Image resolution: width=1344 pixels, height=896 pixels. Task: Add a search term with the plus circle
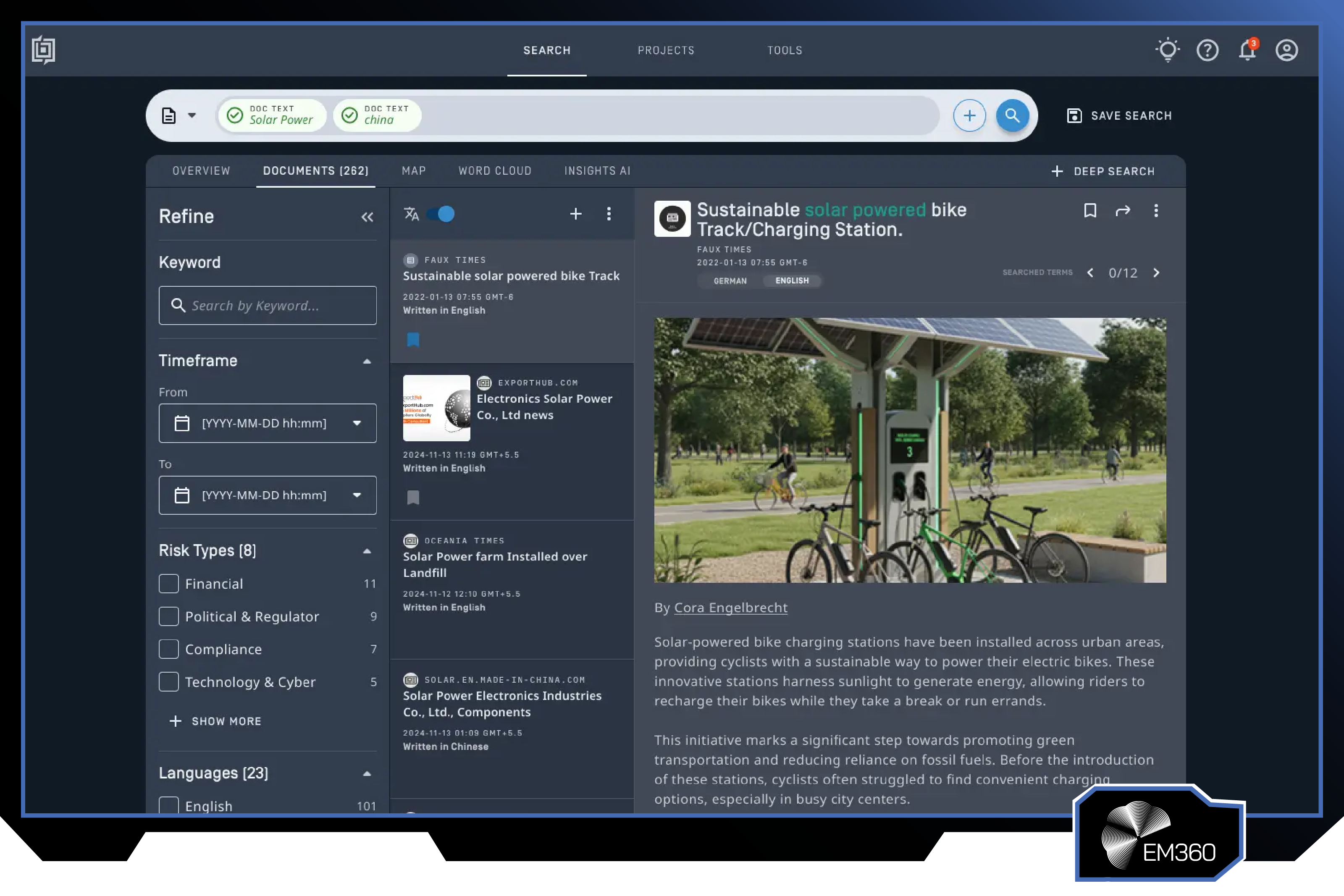[x=969, y=115]
